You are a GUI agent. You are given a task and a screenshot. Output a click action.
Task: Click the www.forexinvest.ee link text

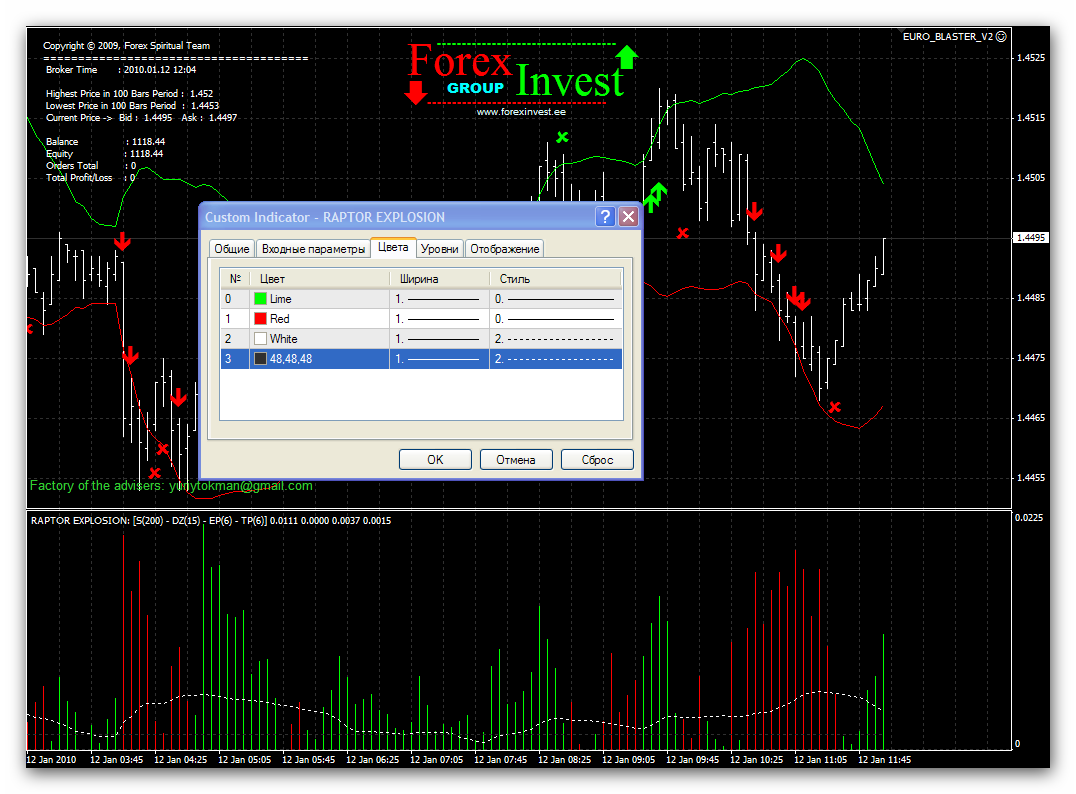[521, 111]
